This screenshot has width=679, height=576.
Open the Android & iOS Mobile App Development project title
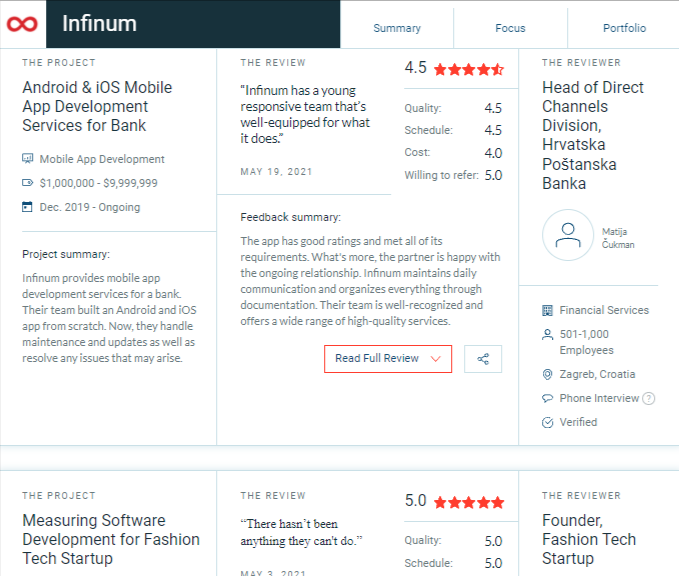coord(97,106)
